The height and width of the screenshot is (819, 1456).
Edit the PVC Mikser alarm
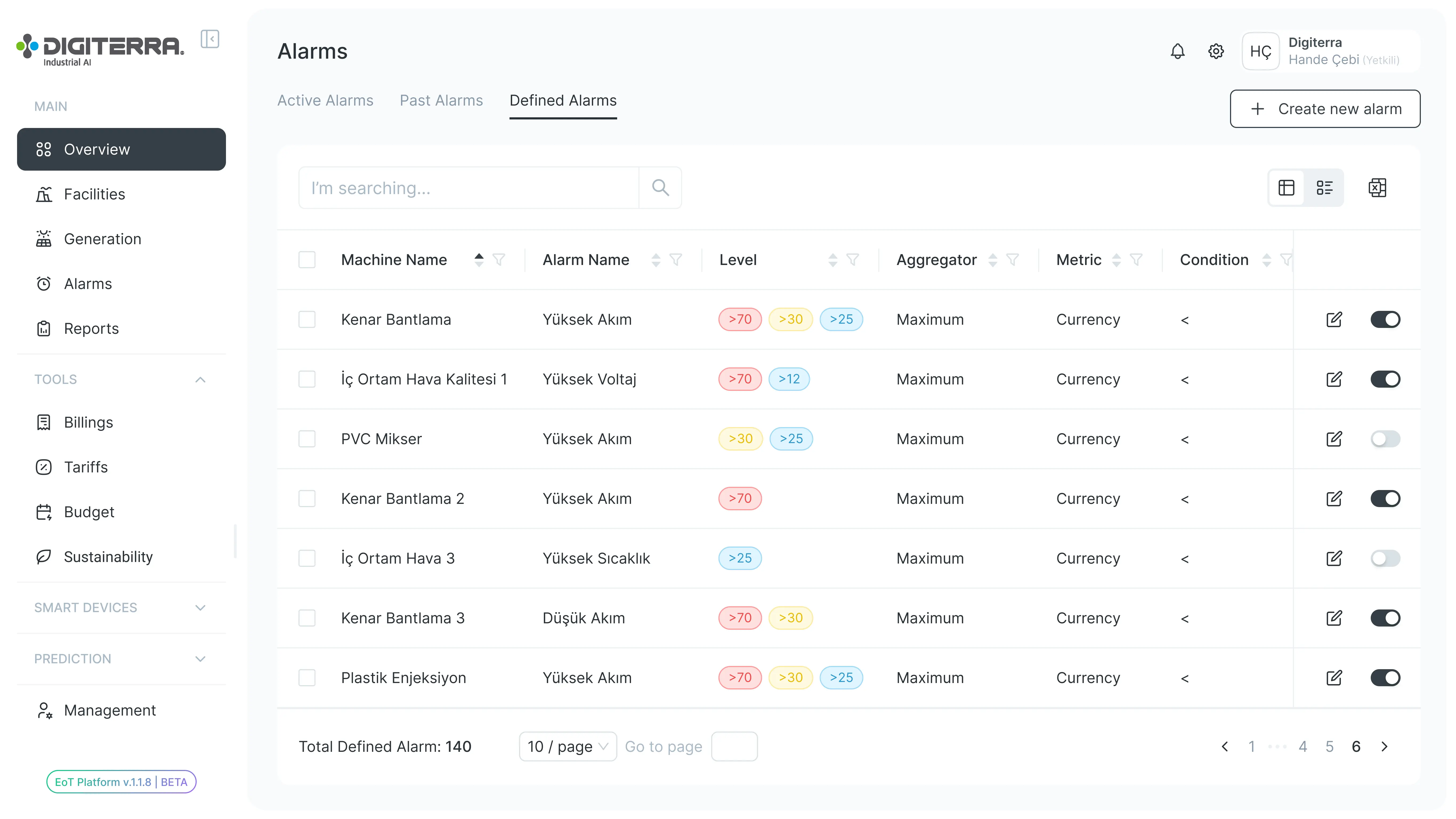point(1334,439)
